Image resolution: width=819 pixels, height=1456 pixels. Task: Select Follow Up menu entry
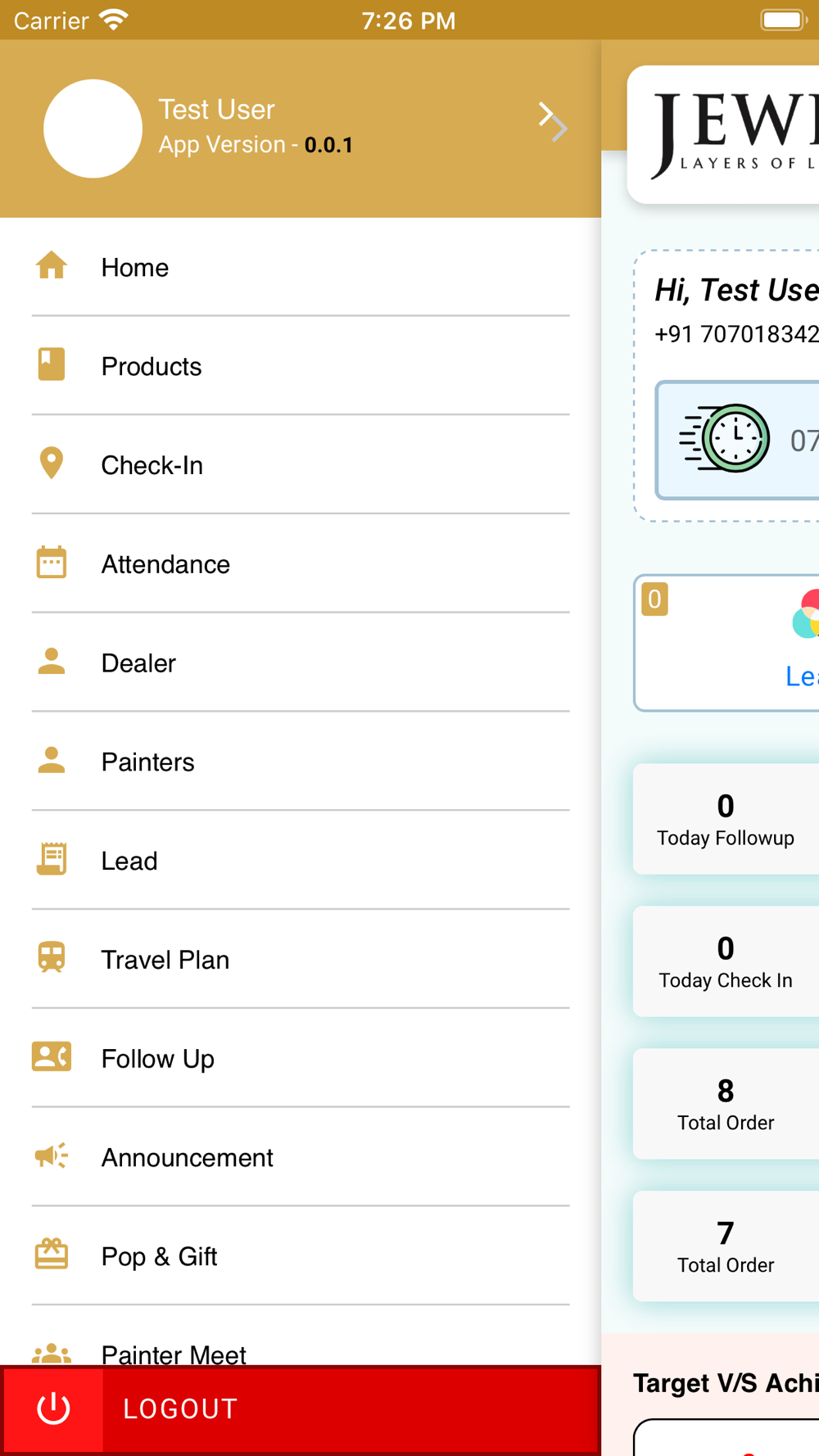(x=301, y=1059)
